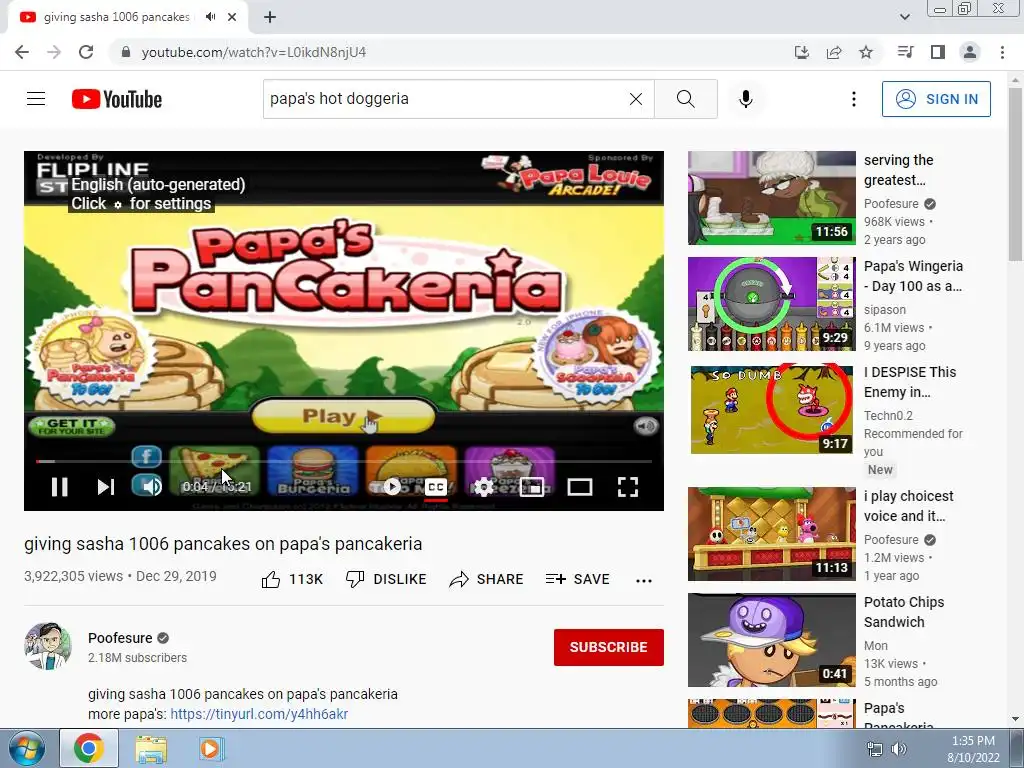Toggle the browser side panel

tap(938, 52)
